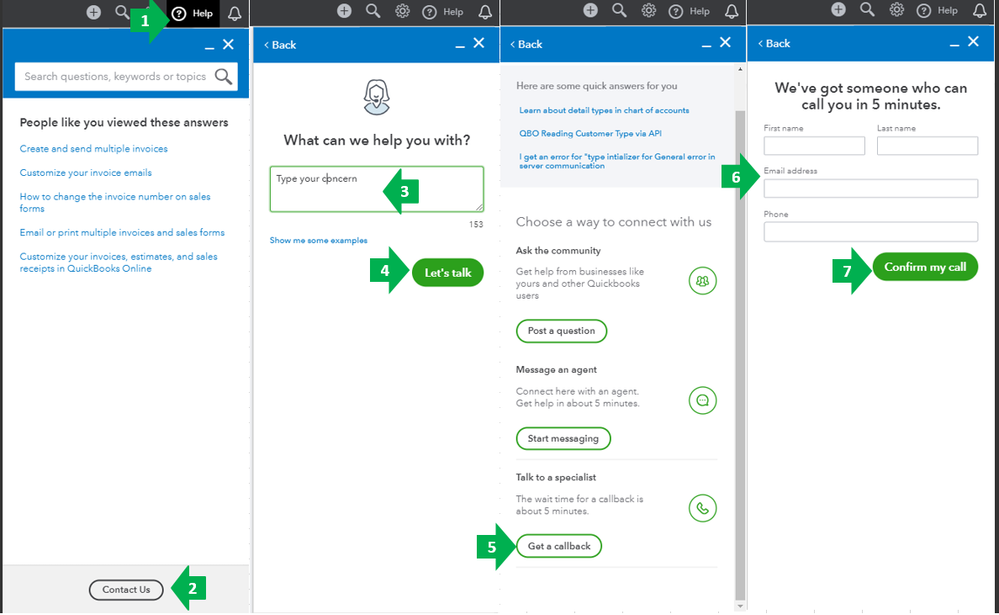Viewport: 999px width, 615px height.
Task: Click the search icon in fourth panel's top bar
Action: 867,9
